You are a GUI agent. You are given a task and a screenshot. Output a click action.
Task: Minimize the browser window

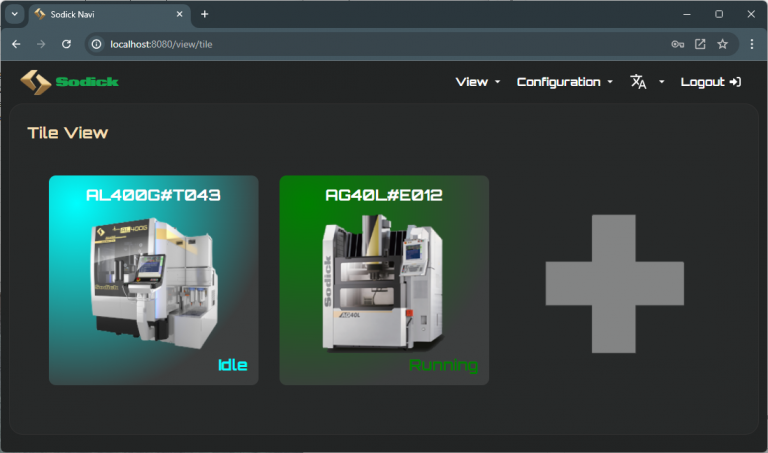tap(687, 14)
